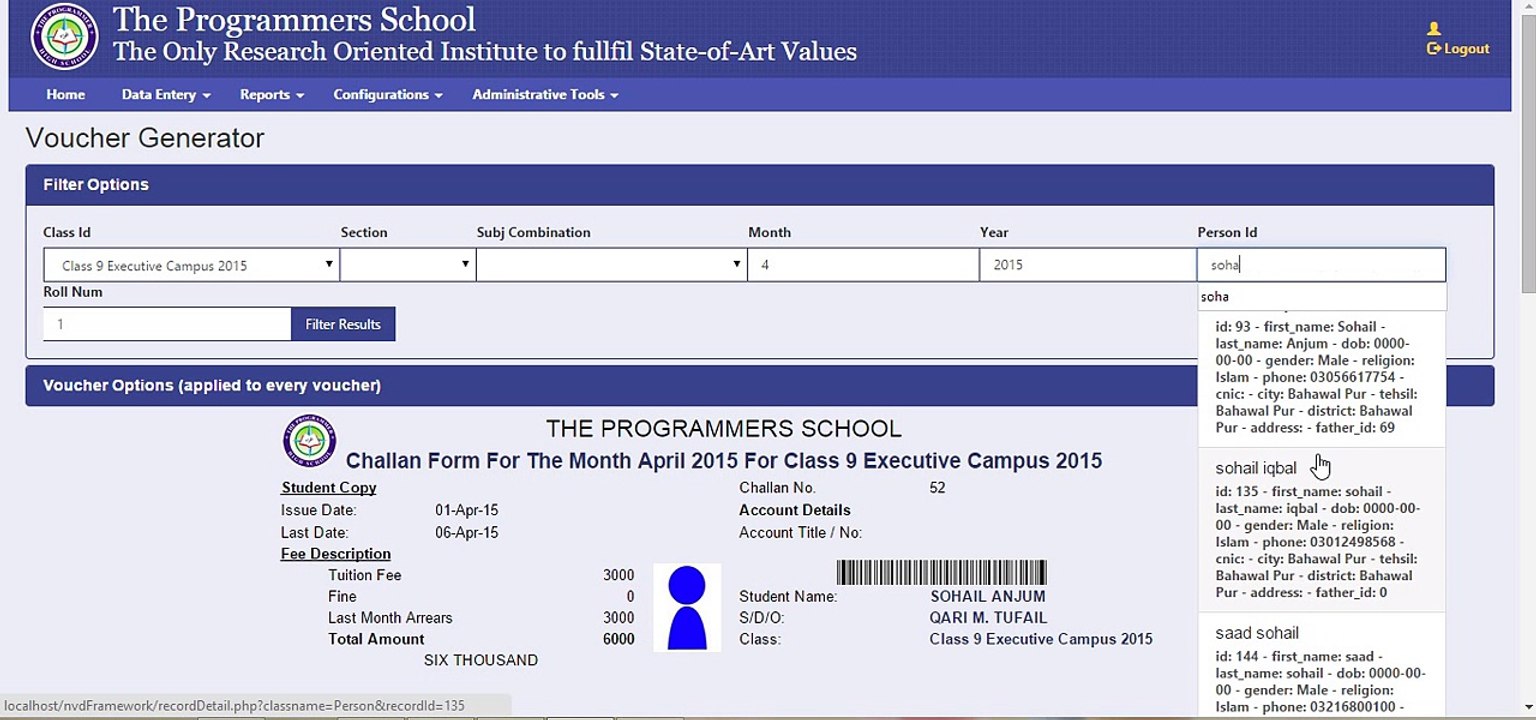The image size is (1536, 720).
Task: Click the Year input field
Action: point(1088,265)
